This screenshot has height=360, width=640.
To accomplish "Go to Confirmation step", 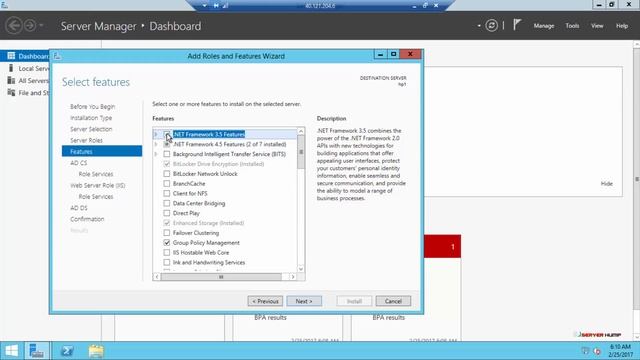I will pos(87,219).
